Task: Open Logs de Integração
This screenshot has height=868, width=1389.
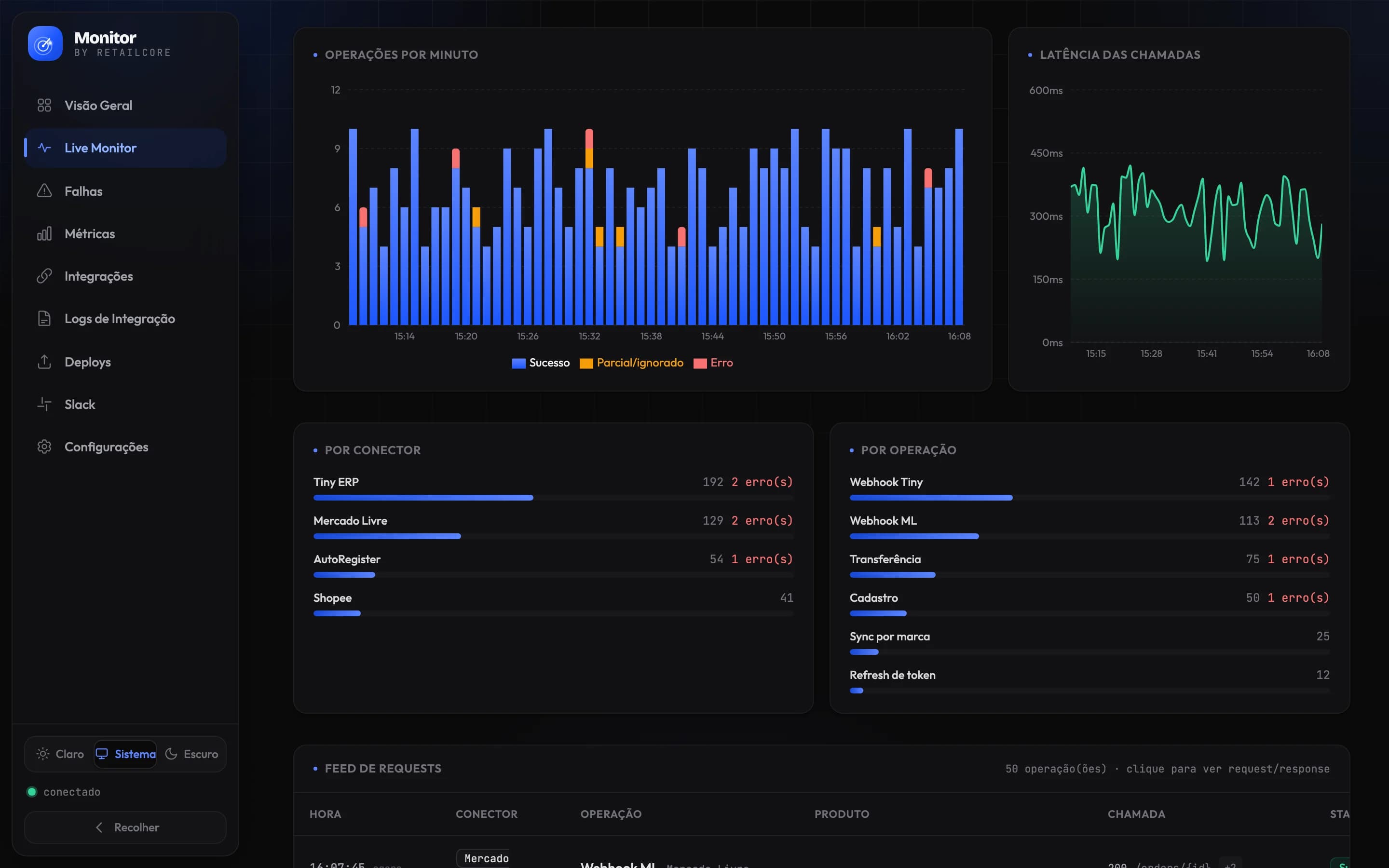Action: 125,318
